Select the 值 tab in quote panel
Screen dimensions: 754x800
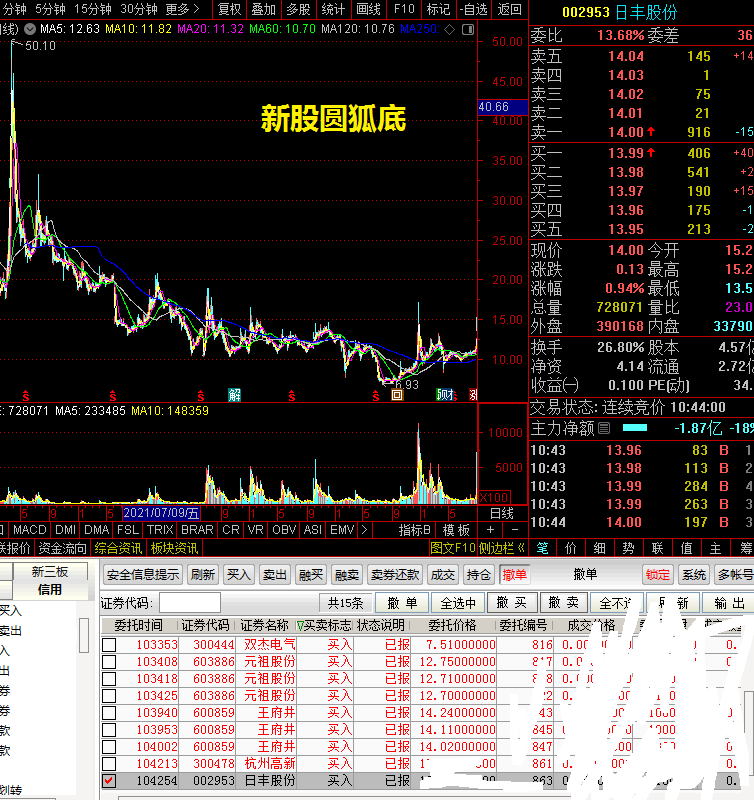tap(686, 548)
